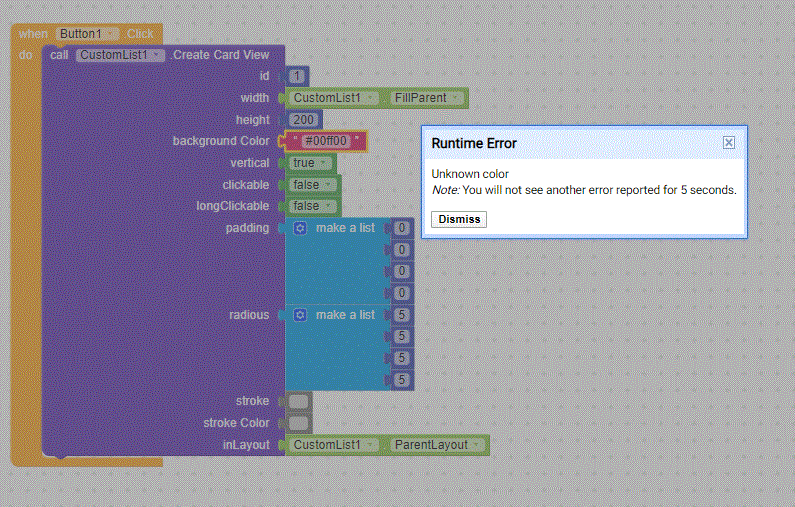Click the 'longClickable' parameter label
The image size is (795, 507).
point(233,206)
